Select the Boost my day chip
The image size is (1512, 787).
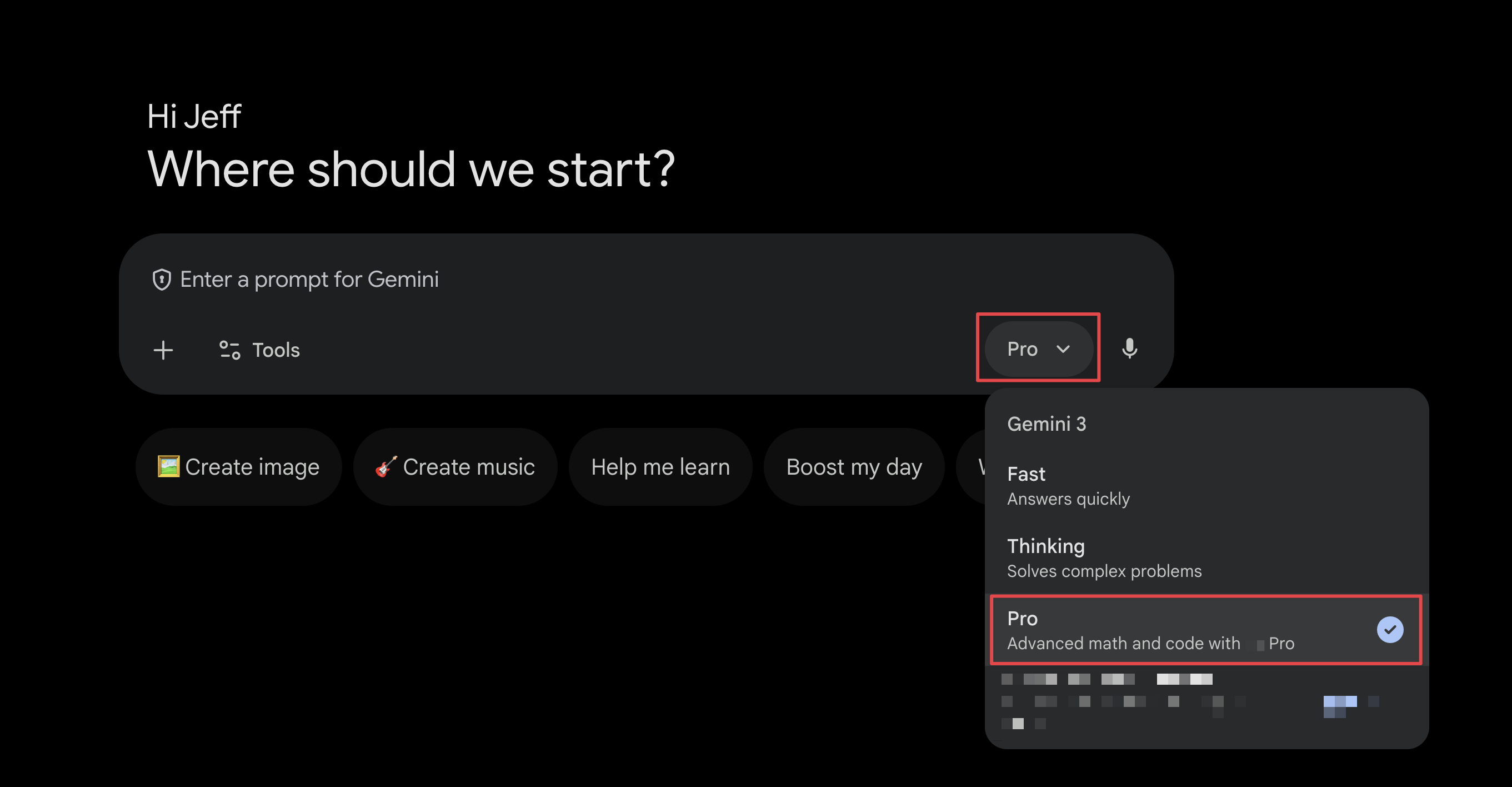click(x=854, y=467)
